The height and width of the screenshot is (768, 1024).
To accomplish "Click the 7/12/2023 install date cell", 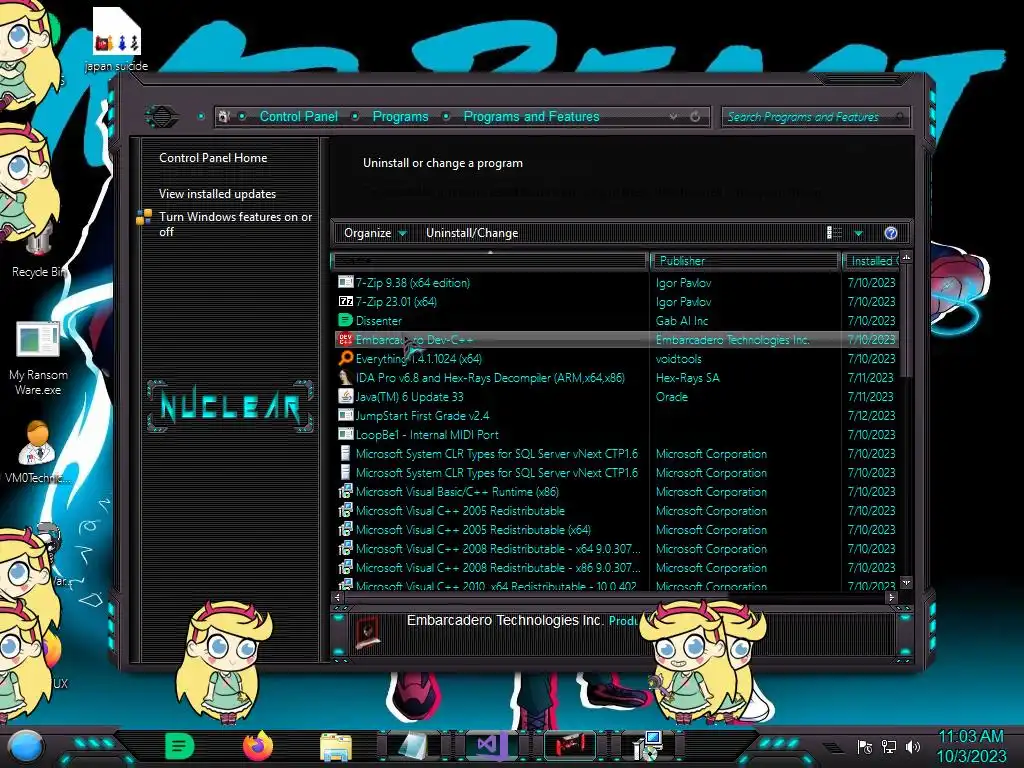I will 871,415.
